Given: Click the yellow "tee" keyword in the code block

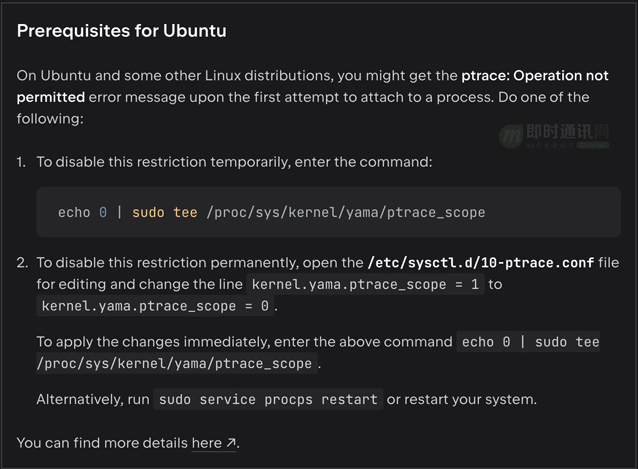Looking at the screenshot, I should click(x=185, y=212).
